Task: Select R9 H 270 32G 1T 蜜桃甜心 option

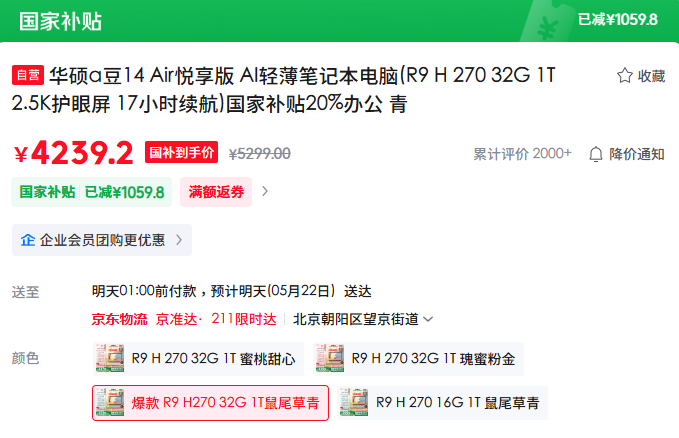Action: [x=198, y=359]
